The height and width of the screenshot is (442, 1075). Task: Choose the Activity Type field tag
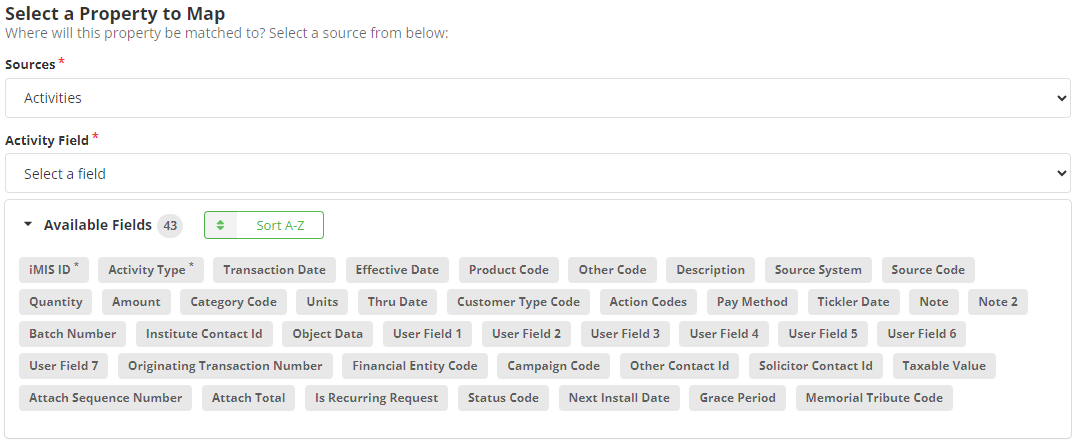pos(150,270)
